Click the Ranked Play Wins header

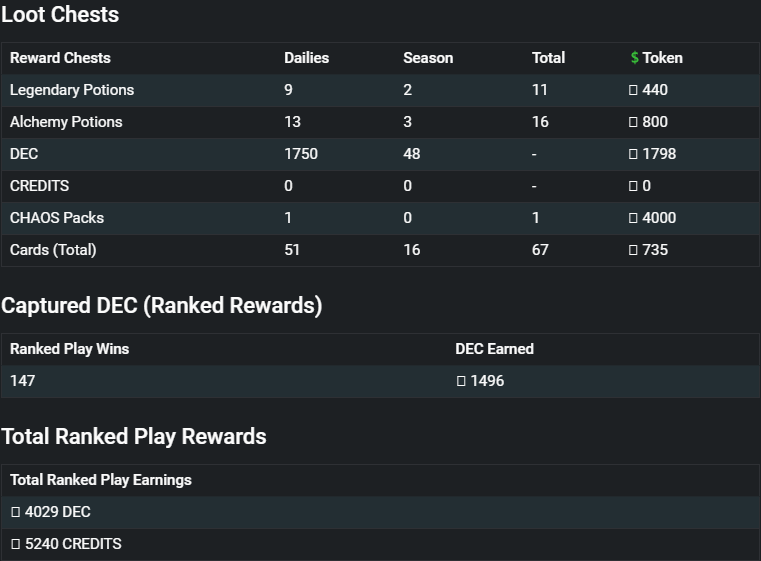69,349
